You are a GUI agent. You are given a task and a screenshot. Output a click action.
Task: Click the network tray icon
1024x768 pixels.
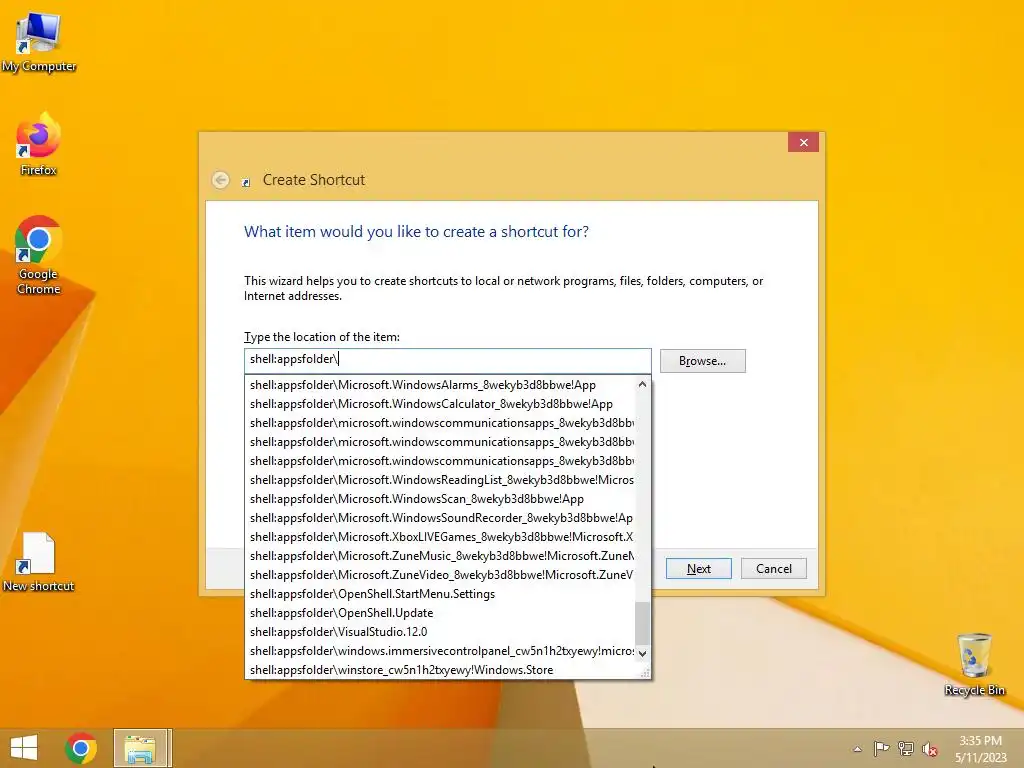pyautogui.click(x=906, y=748)
